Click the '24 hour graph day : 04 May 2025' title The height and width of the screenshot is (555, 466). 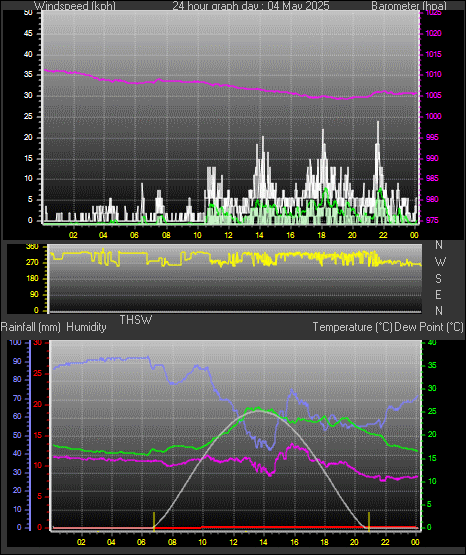[251, 5]
